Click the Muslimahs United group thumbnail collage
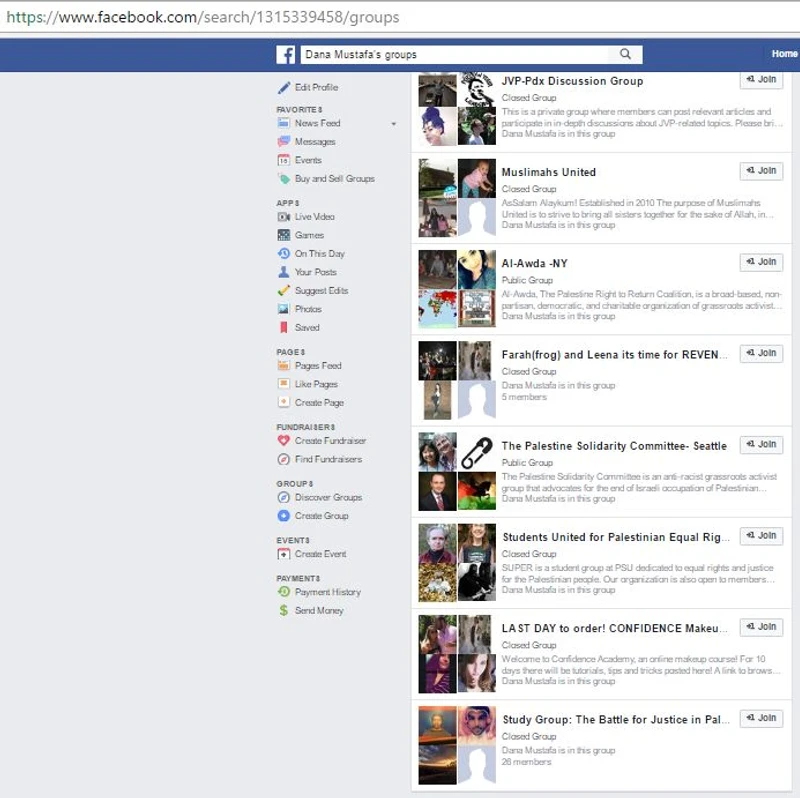Image resolution: width=800 pixels, height=798 pixels. tap(457, 198)
